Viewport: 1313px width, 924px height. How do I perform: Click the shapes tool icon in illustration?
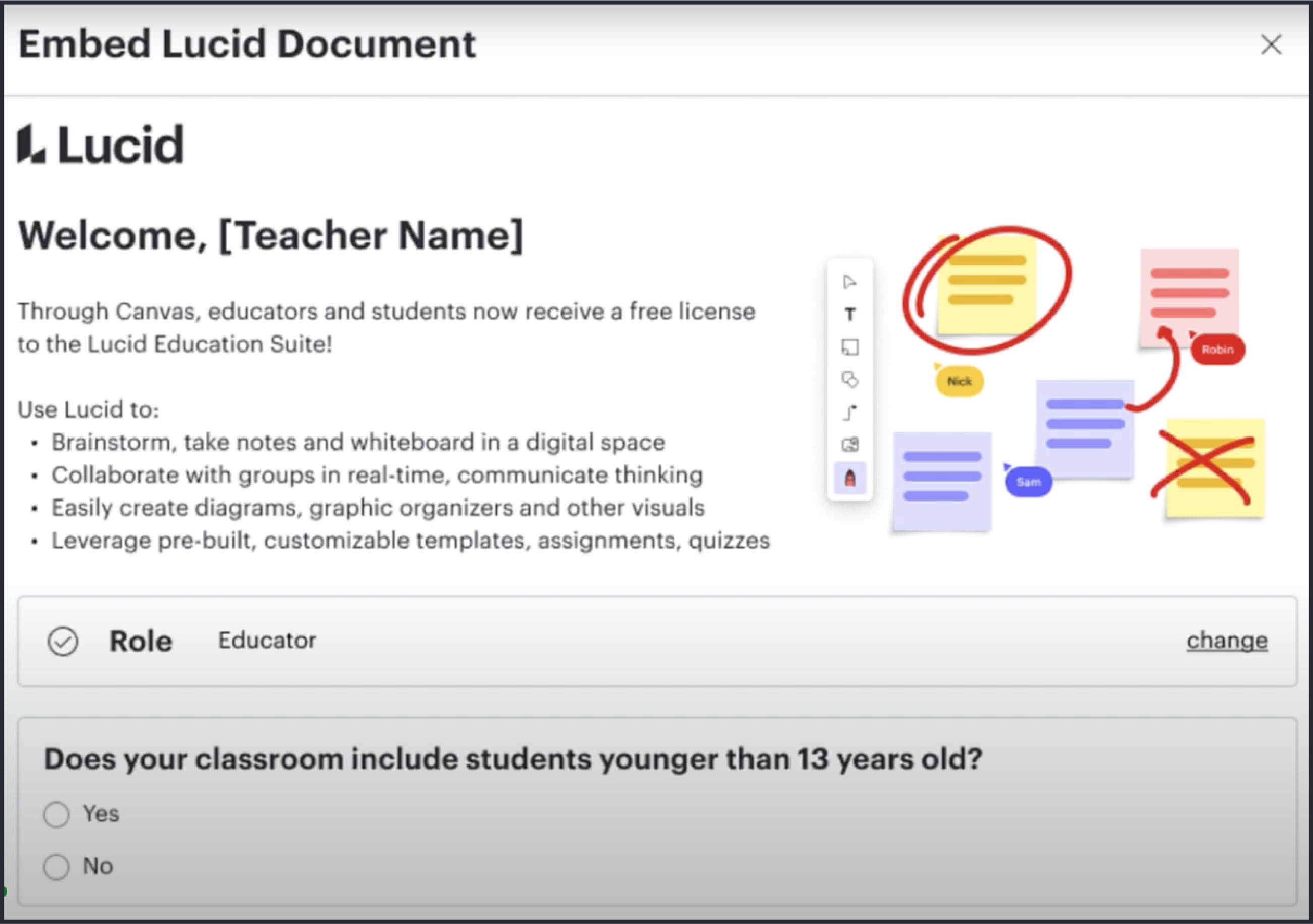[x=850, y=379]
